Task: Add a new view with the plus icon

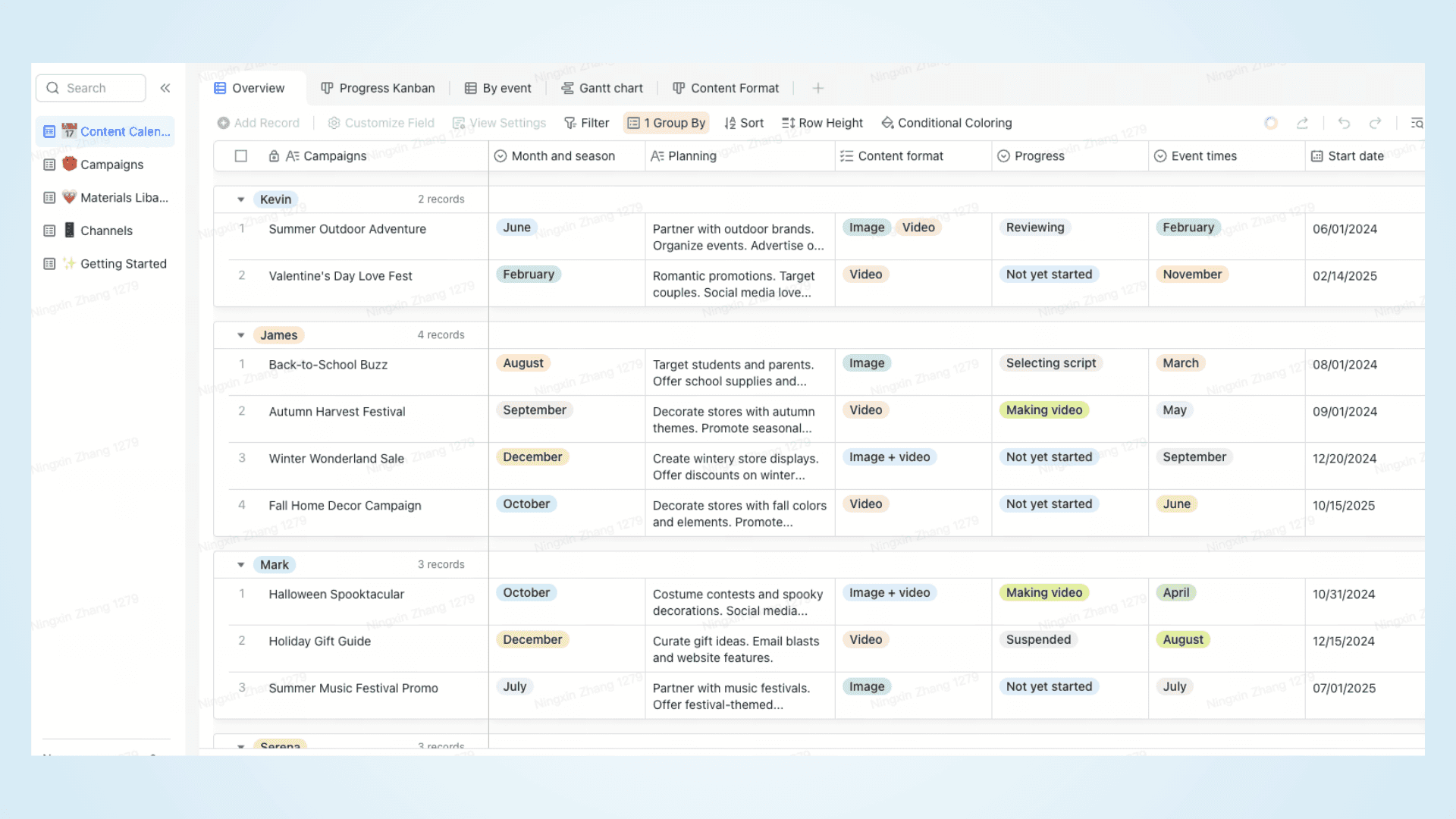Action: point(817,88)
